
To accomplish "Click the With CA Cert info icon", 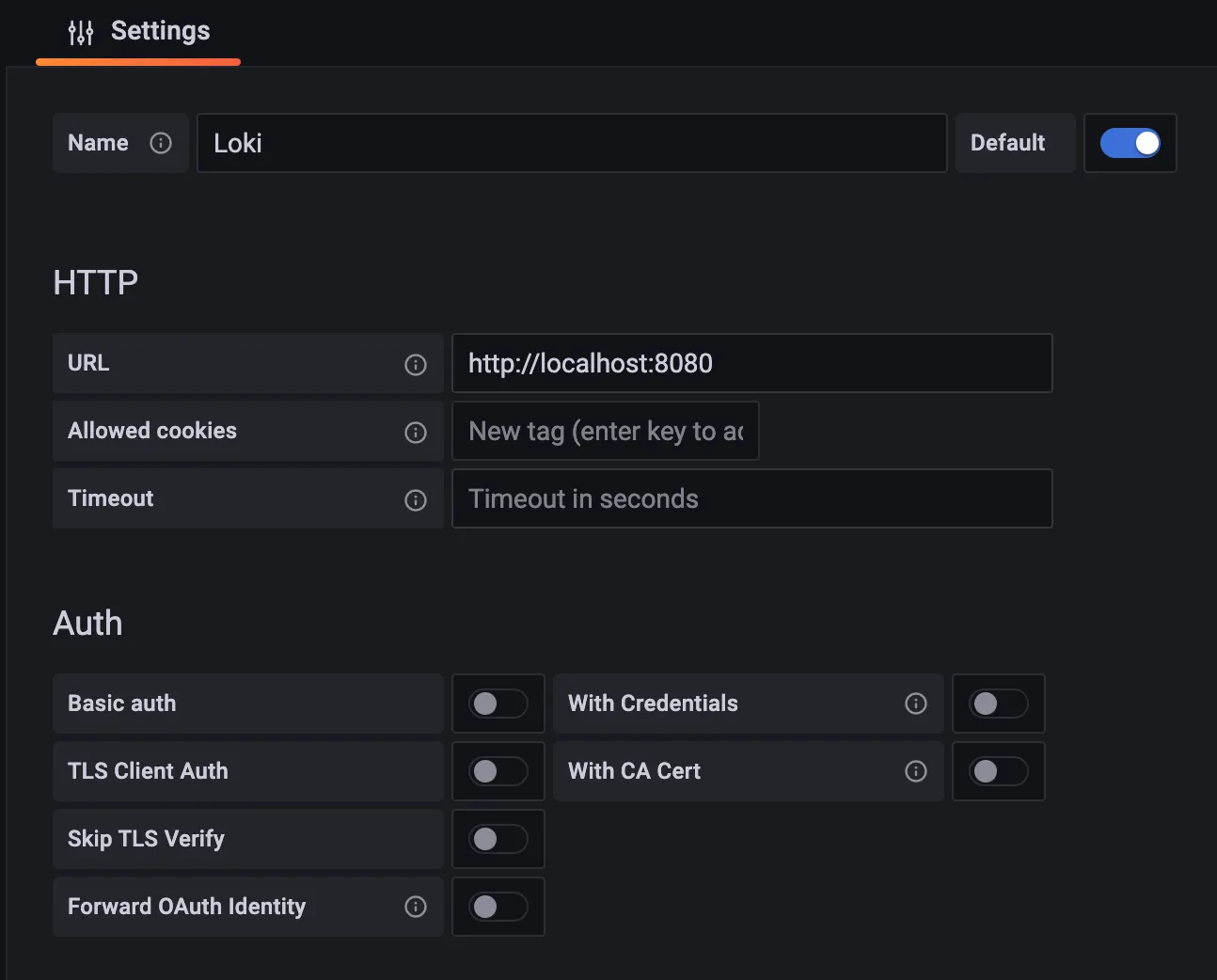I will [x=916, y=771].
